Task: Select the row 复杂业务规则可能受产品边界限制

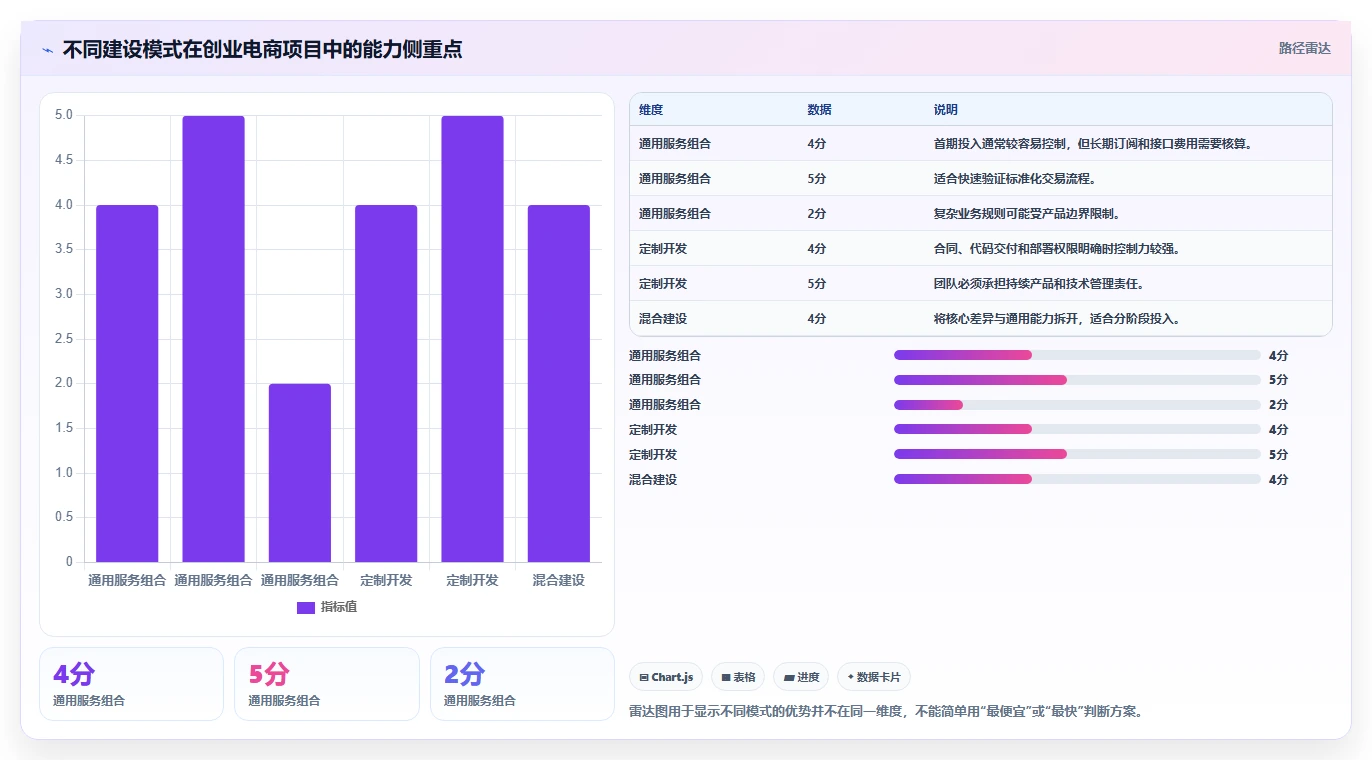Action: tap(980, 214)
